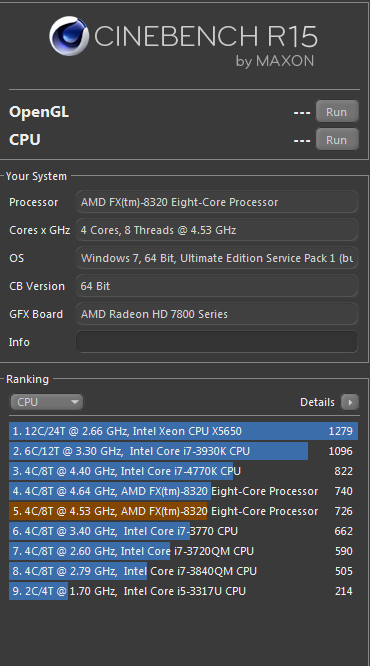
Task: Select the Core i5-3317U ranking entry
Action: [x=184, y=591]
